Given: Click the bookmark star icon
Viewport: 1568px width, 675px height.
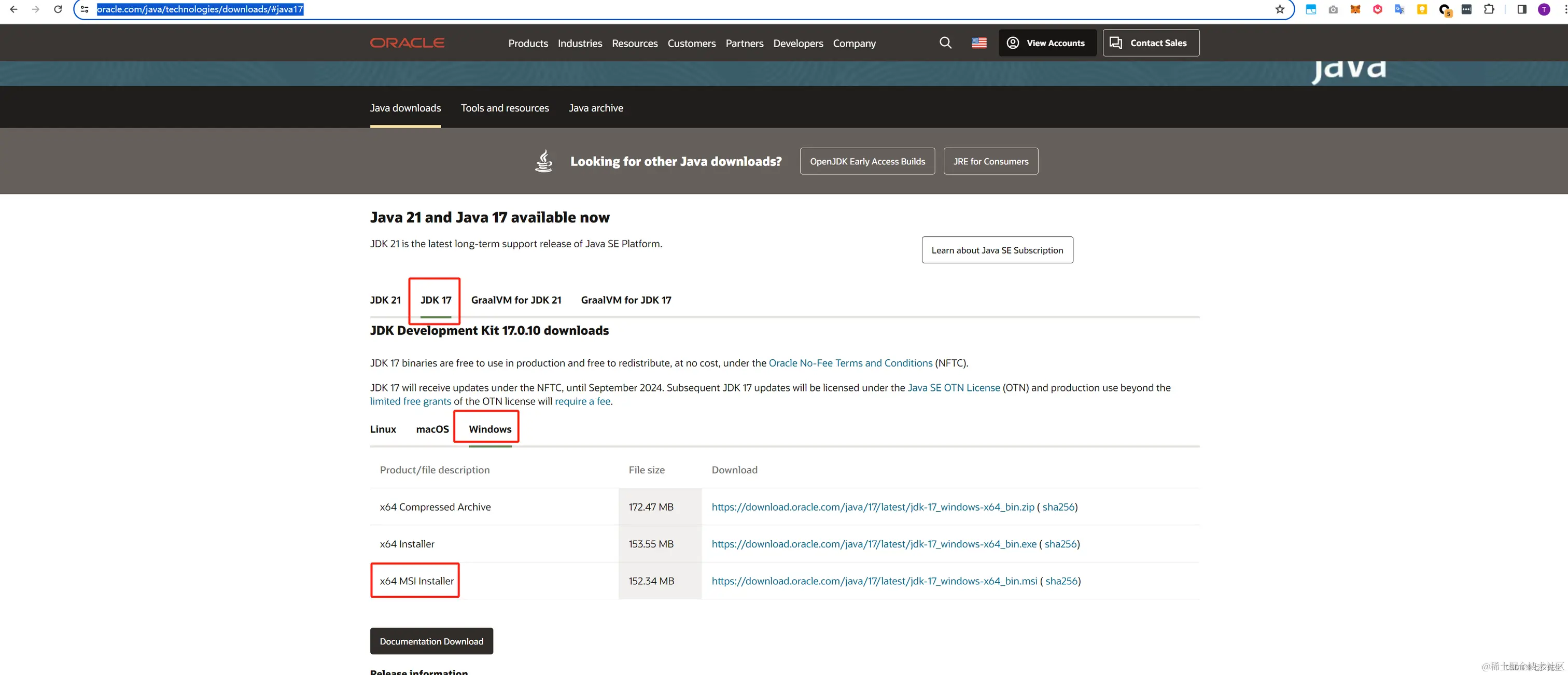Looking at the screenshot, I should click(1280, 9).
